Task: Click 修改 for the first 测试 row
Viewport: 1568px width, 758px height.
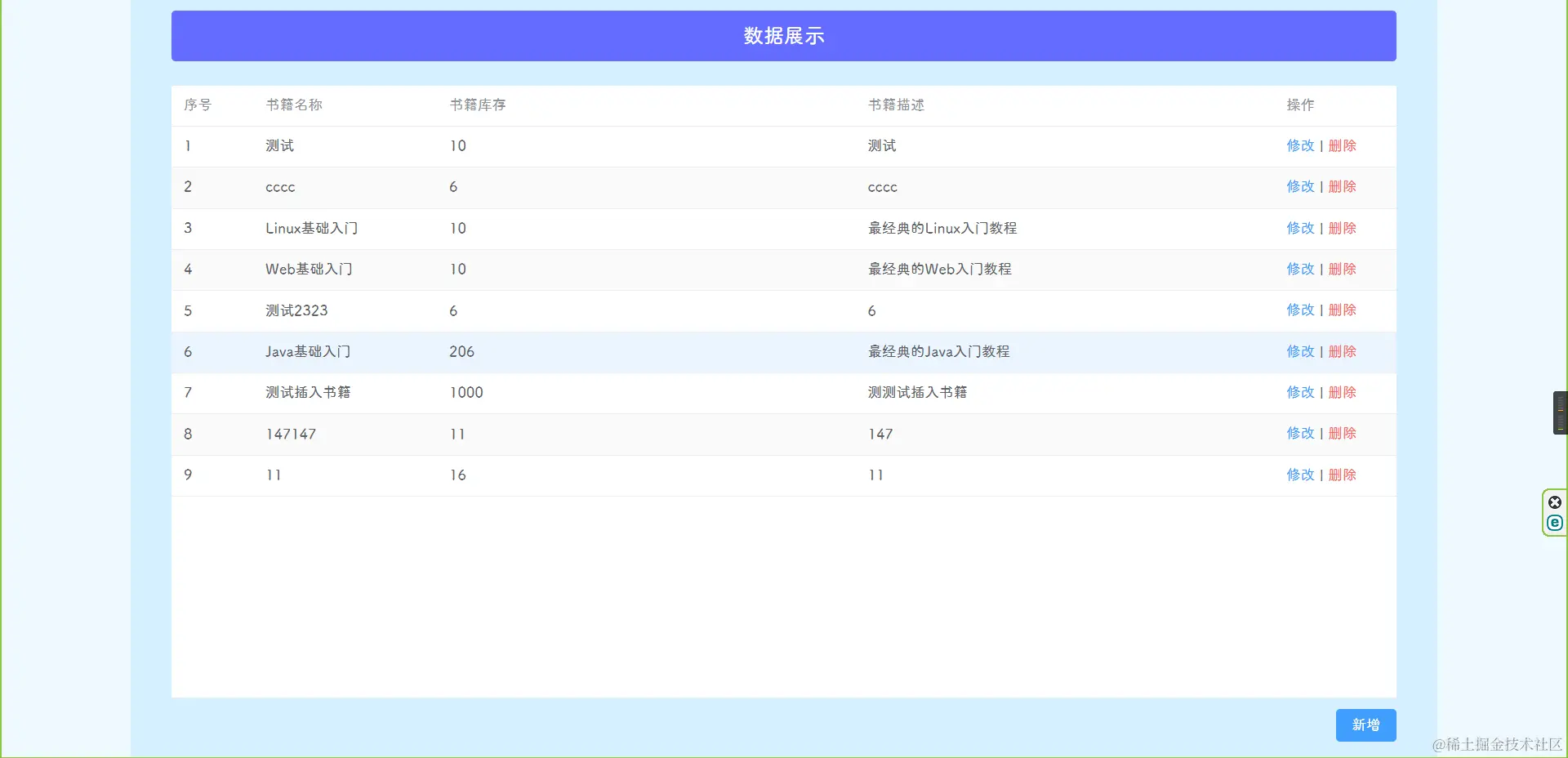Action: click(x=1300, y=145)
